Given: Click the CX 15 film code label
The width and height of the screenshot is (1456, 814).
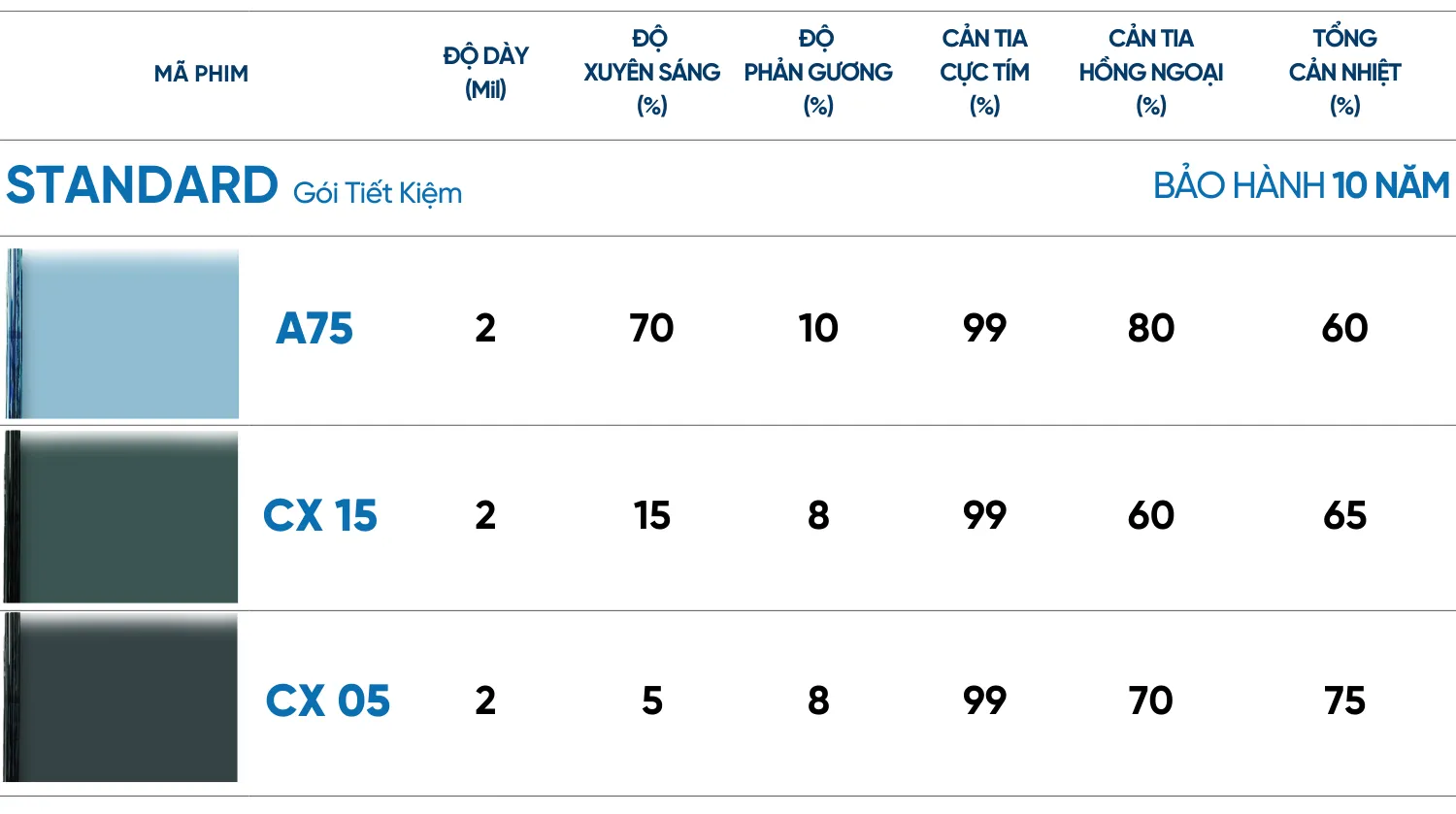Looking at the screenshot, I should pos(320,516).
